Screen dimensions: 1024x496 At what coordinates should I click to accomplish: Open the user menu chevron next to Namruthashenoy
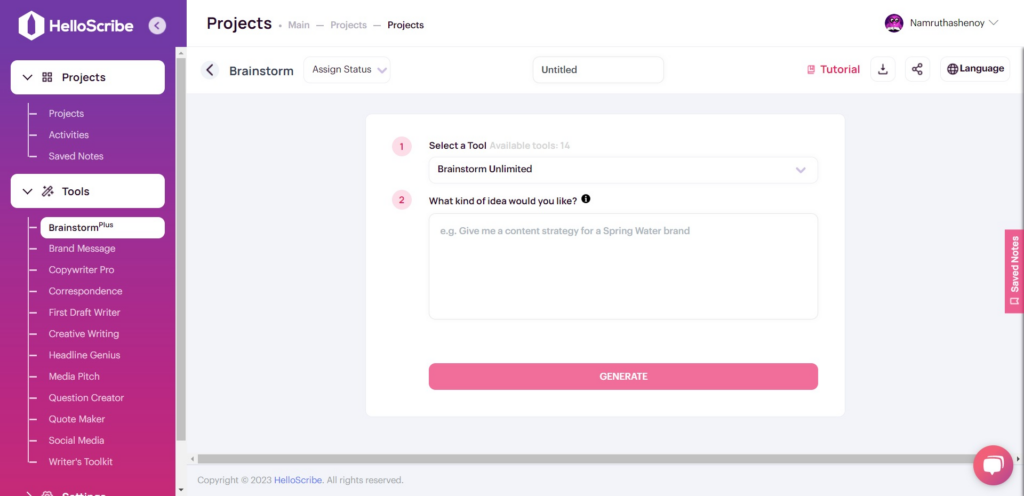point(993,23)
